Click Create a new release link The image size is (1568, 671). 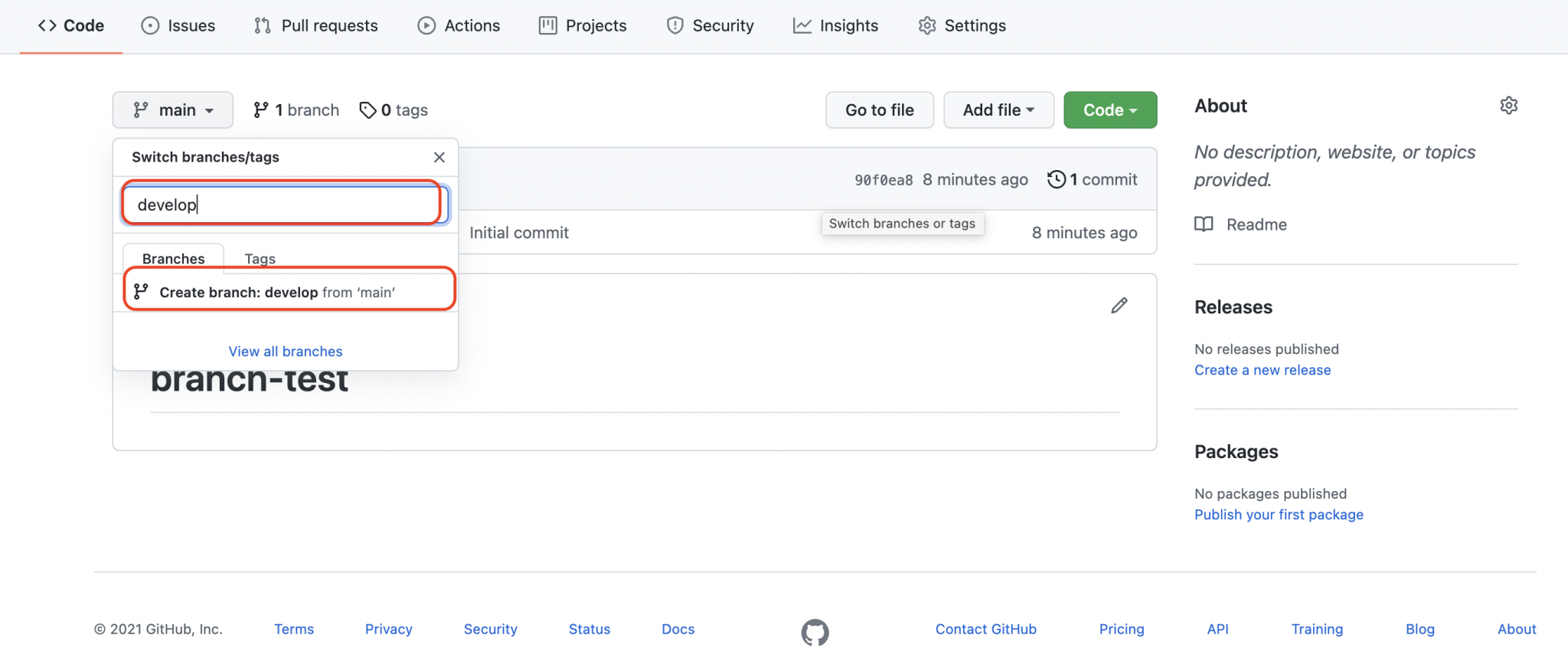[1262, 370]
